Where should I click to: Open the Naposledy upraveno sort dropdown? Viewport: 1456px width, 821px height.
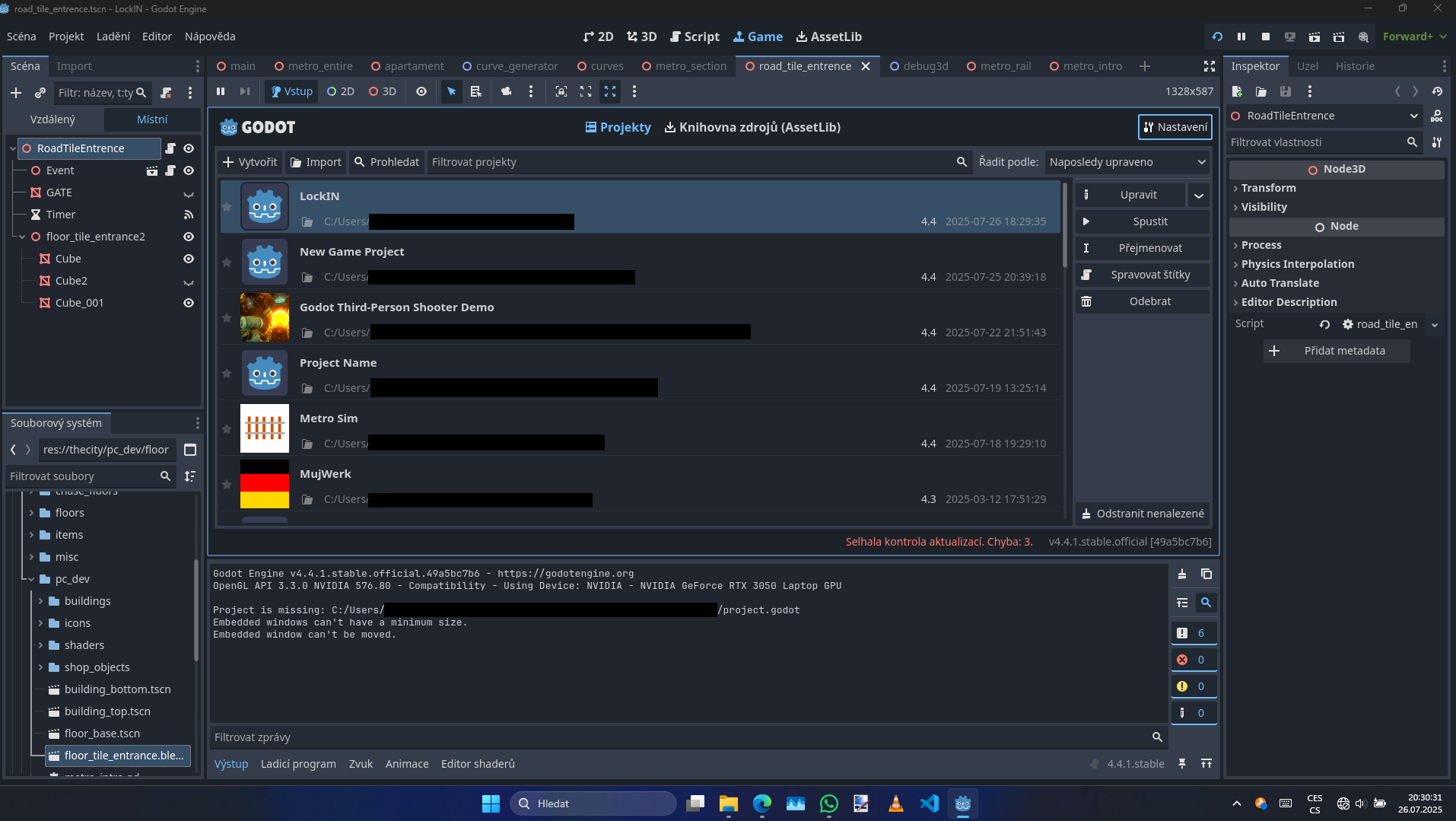click(1127, 162)
